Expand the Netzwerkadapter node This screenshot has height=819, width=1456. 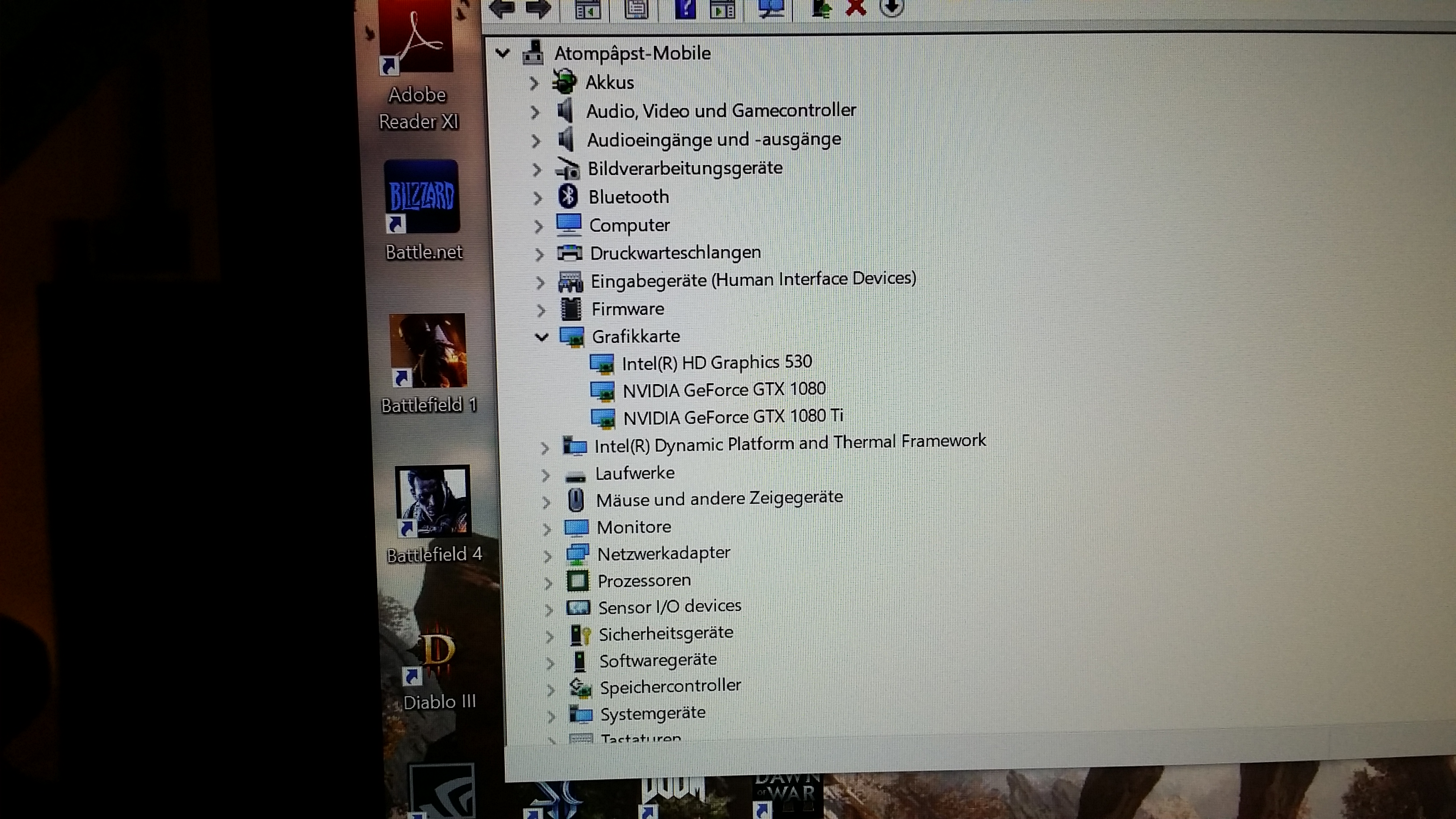coord(546,556)
